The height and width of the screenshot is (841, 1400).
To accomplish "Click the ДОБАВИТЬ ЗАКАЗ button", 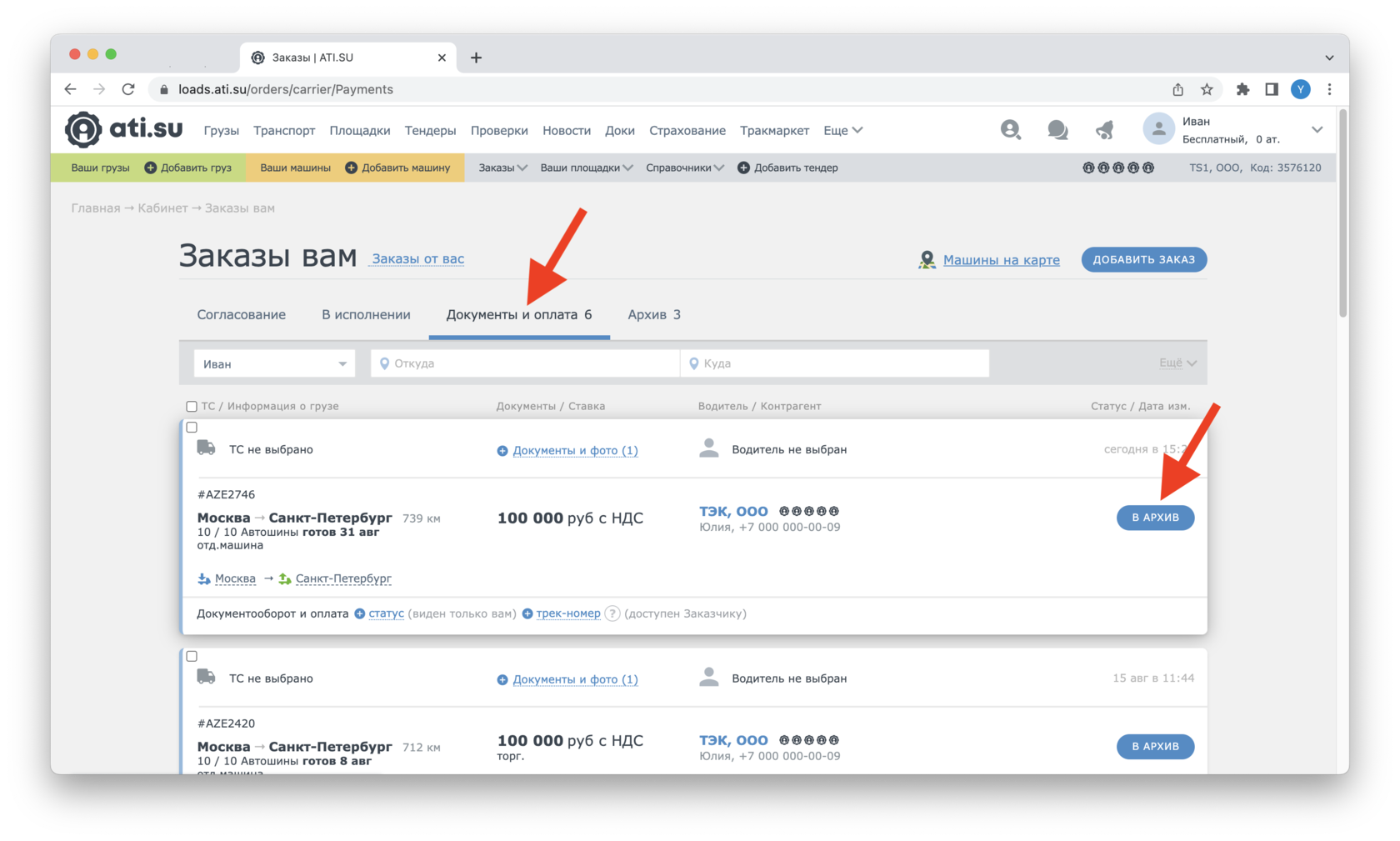I will click(1144, 259).
